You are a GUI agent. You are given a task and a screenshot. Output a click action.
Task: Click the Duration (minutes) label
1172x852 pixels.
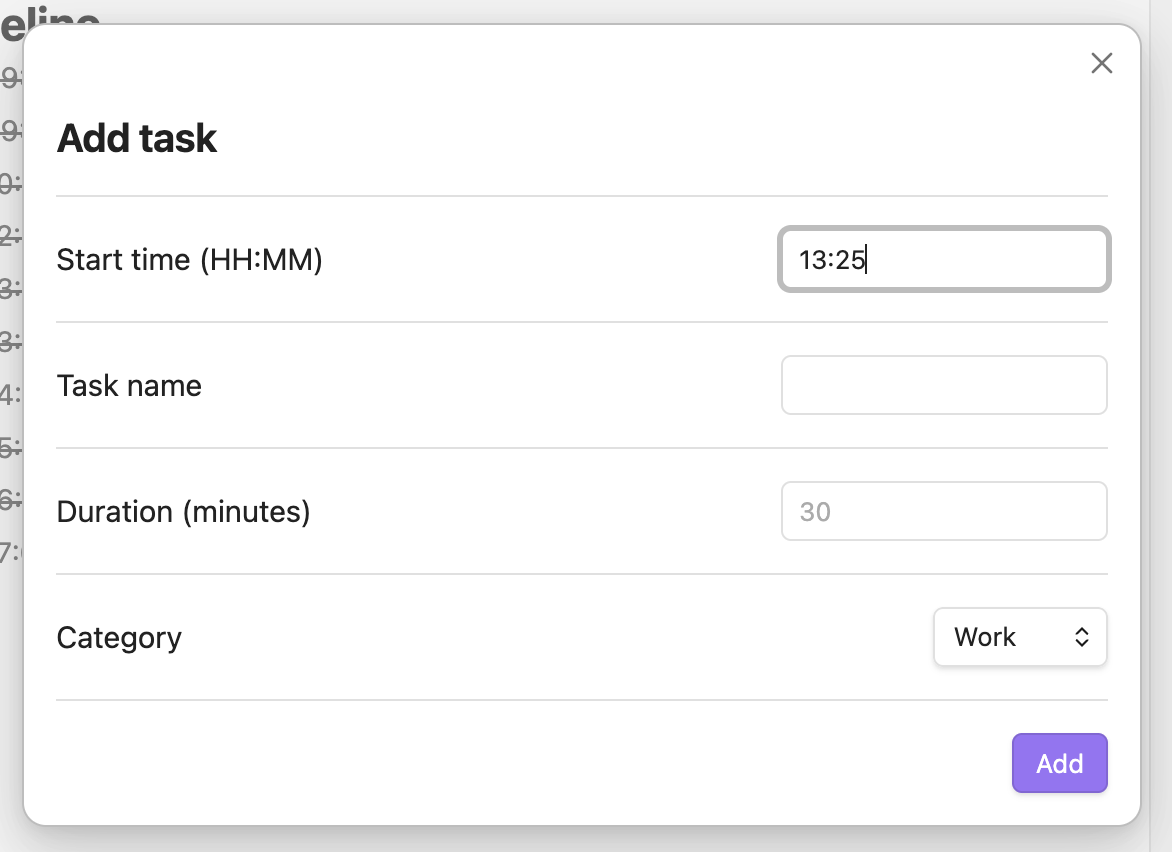184,512
